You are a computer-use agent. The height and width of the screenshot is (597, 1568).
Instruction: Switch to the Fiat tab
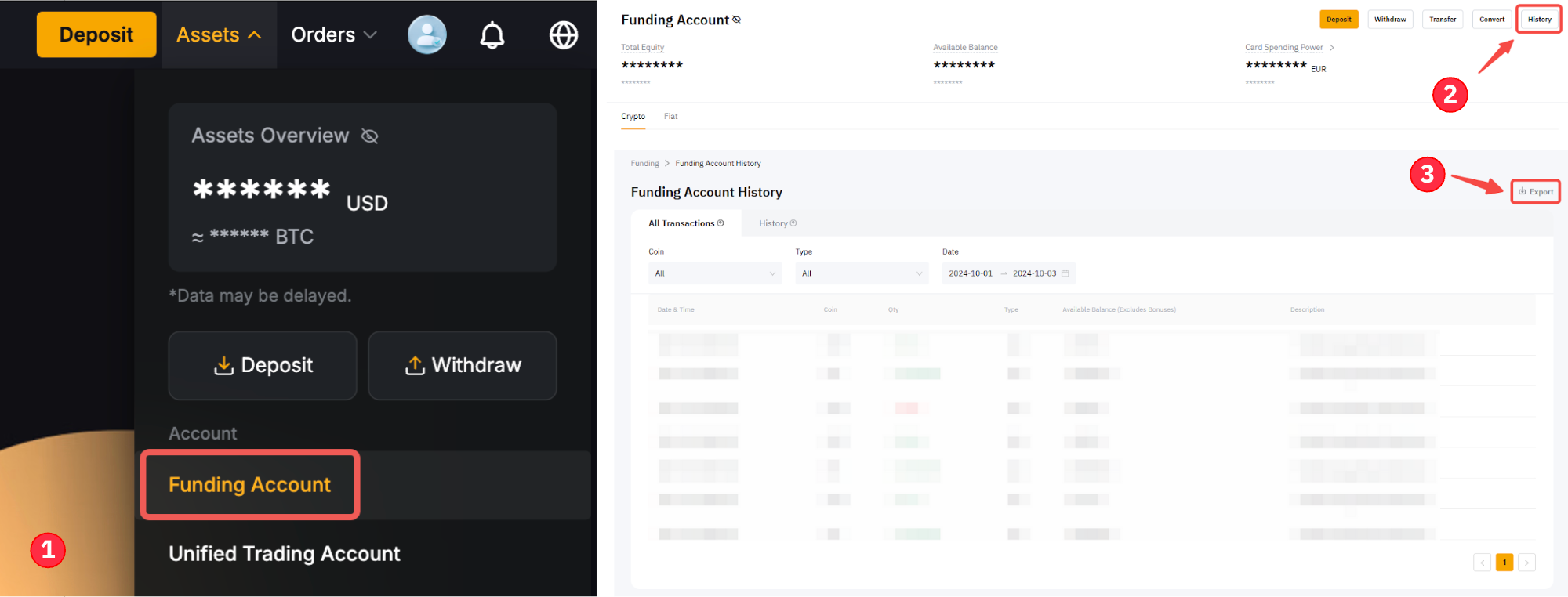(670, 117)
